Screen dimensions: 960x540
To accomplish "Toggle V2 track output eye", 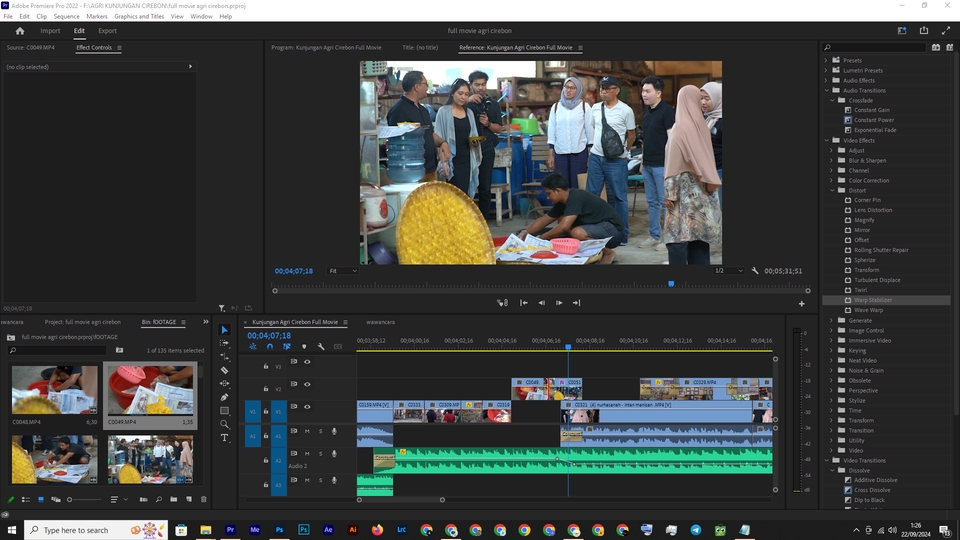I will point(307,384).
